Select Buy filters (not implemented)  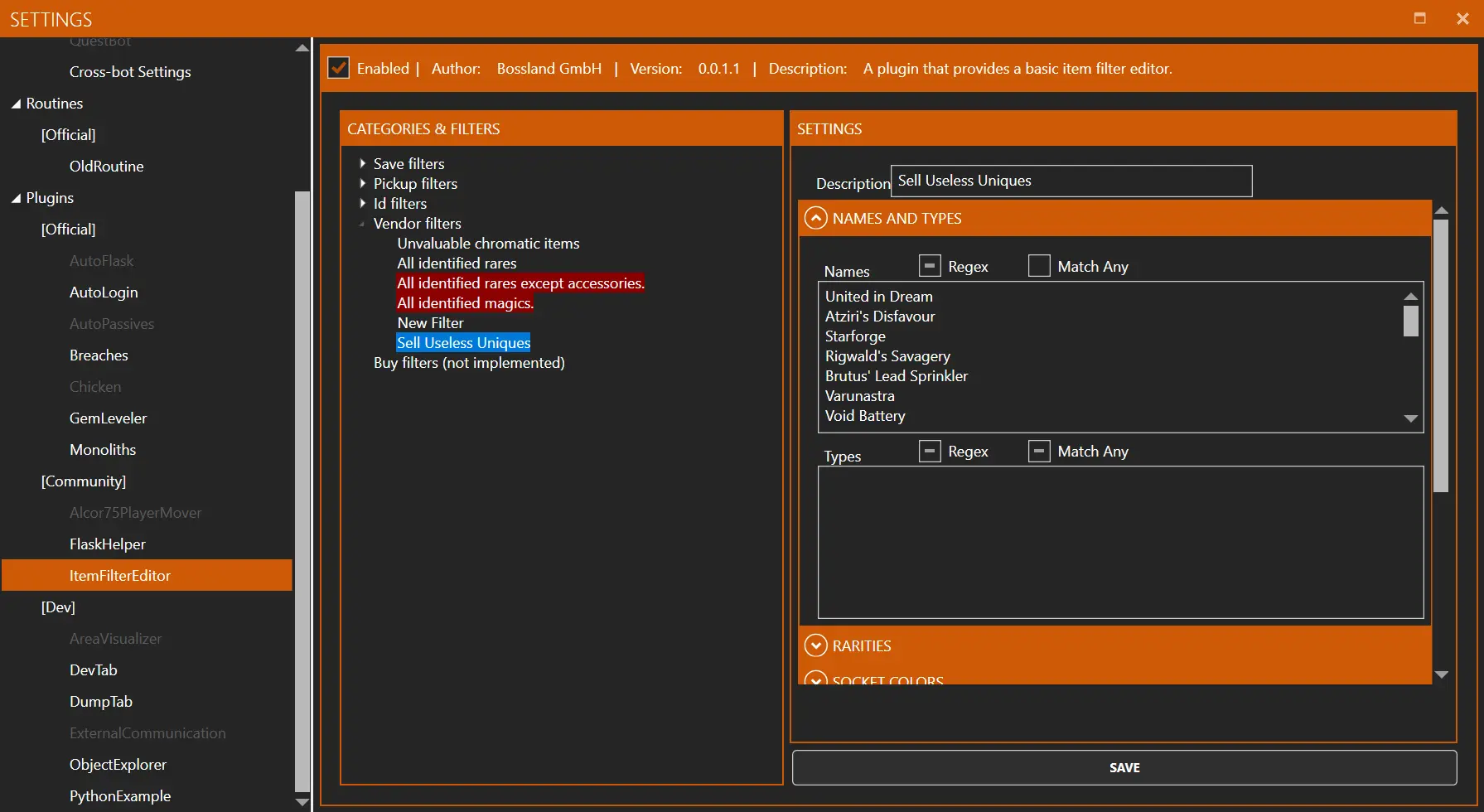pyautogui.click(x=469, y=363)
